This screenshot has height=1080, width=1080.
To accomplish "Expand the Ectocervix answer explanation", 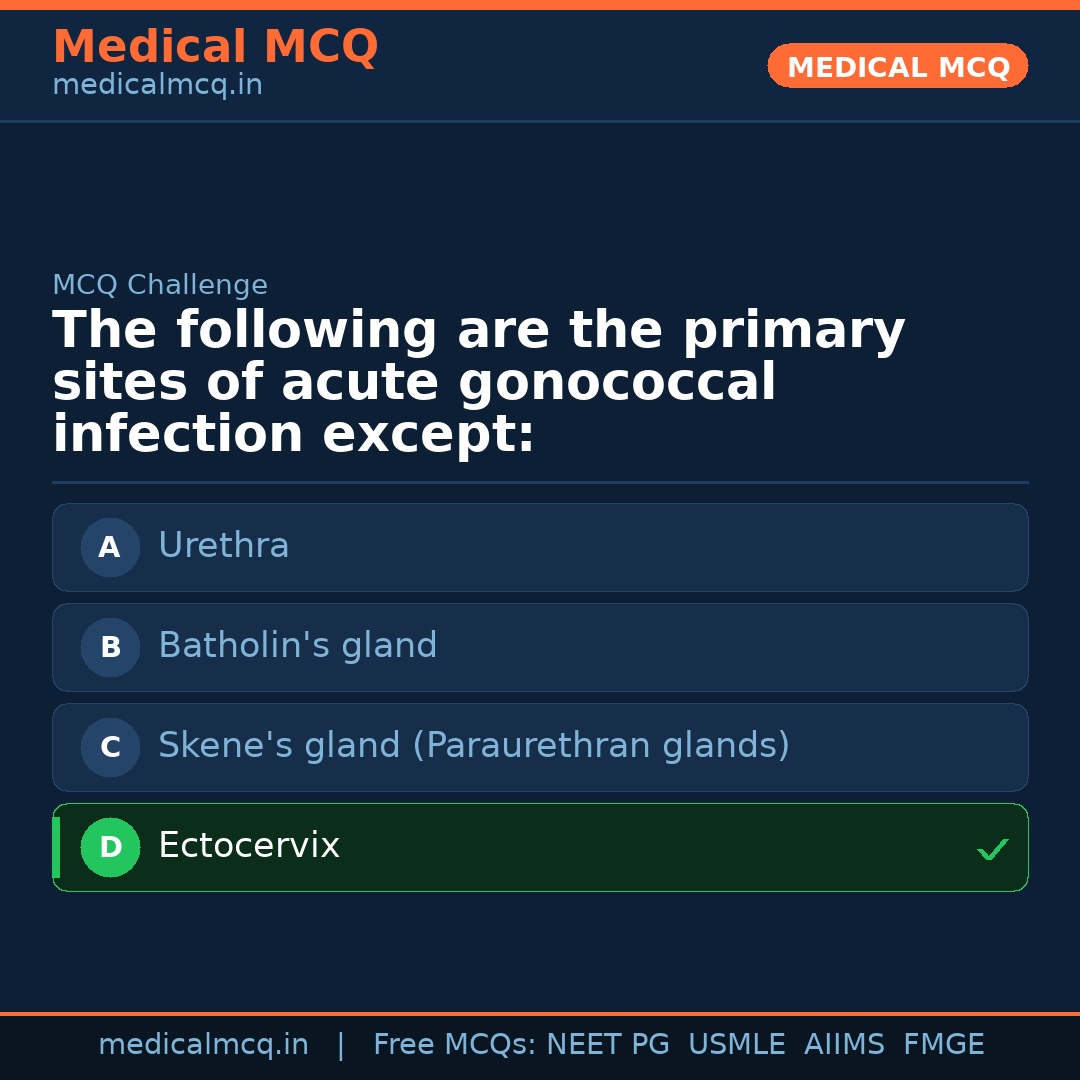I will click(540, 847).
